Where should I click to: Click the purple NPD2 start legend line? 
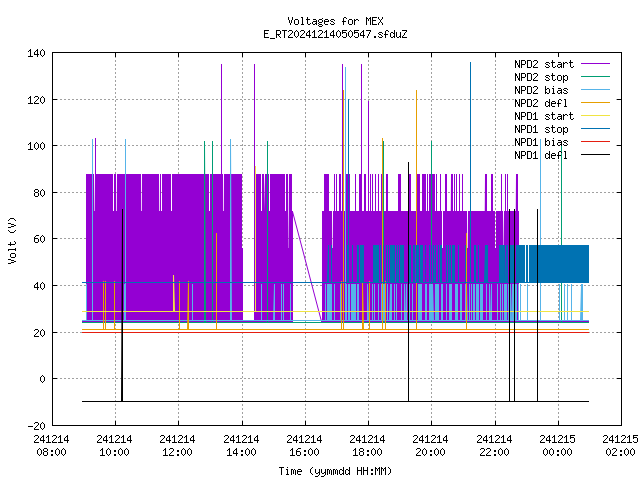[x=595, y=64]
